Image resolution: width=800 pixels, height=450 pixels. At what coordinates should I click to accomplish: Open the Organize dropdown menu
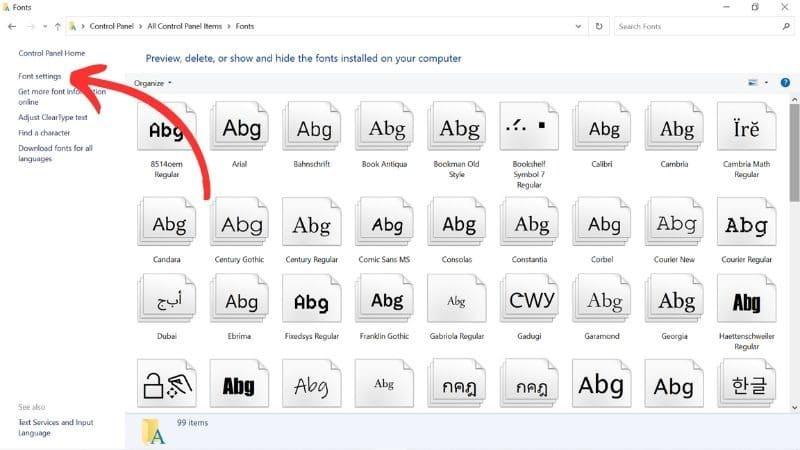(153, 83)
